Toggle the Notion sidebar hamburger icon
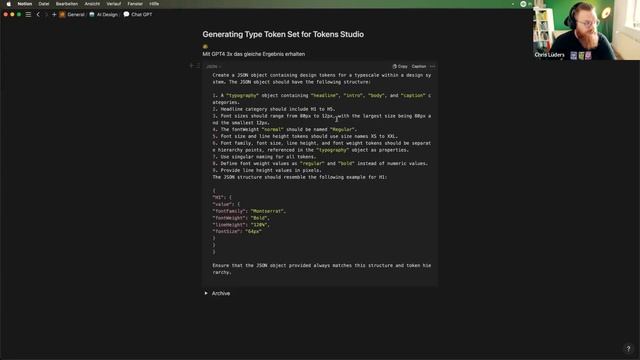Image resolution: width=640 pixels, height=360 pixels. (28, 14)
